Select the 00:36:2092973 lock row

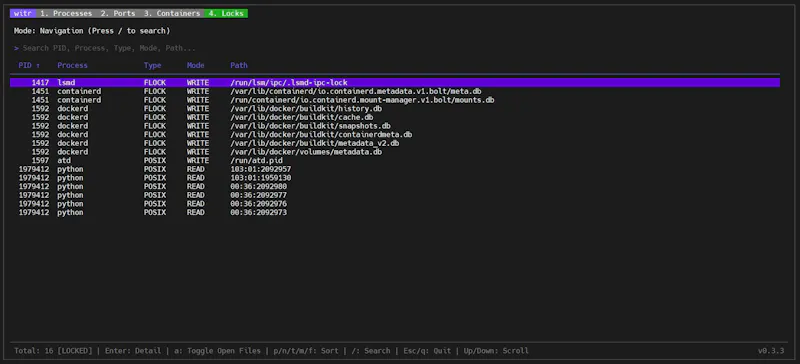[x=395, y=212]
